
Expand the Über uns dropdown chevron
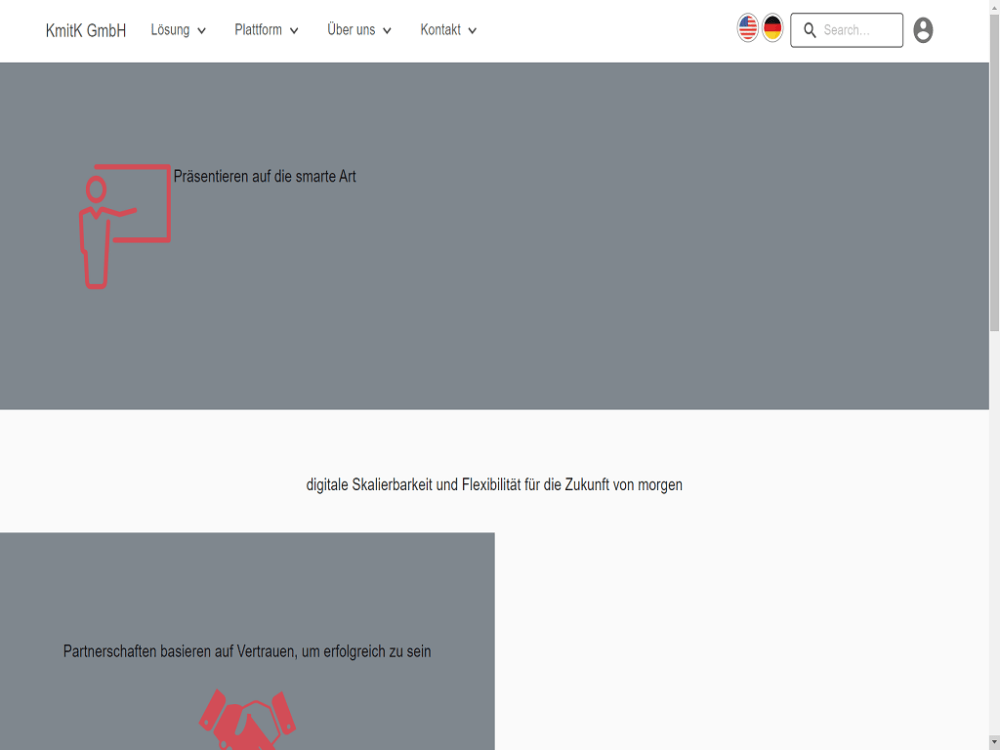pyautogui.click(x=386, y=31)
